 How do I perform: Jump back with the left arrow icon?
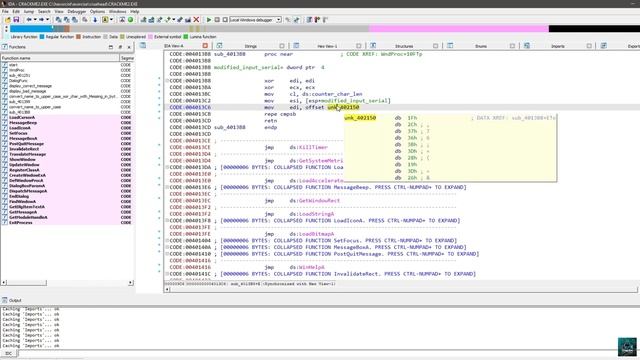(29, 20)
